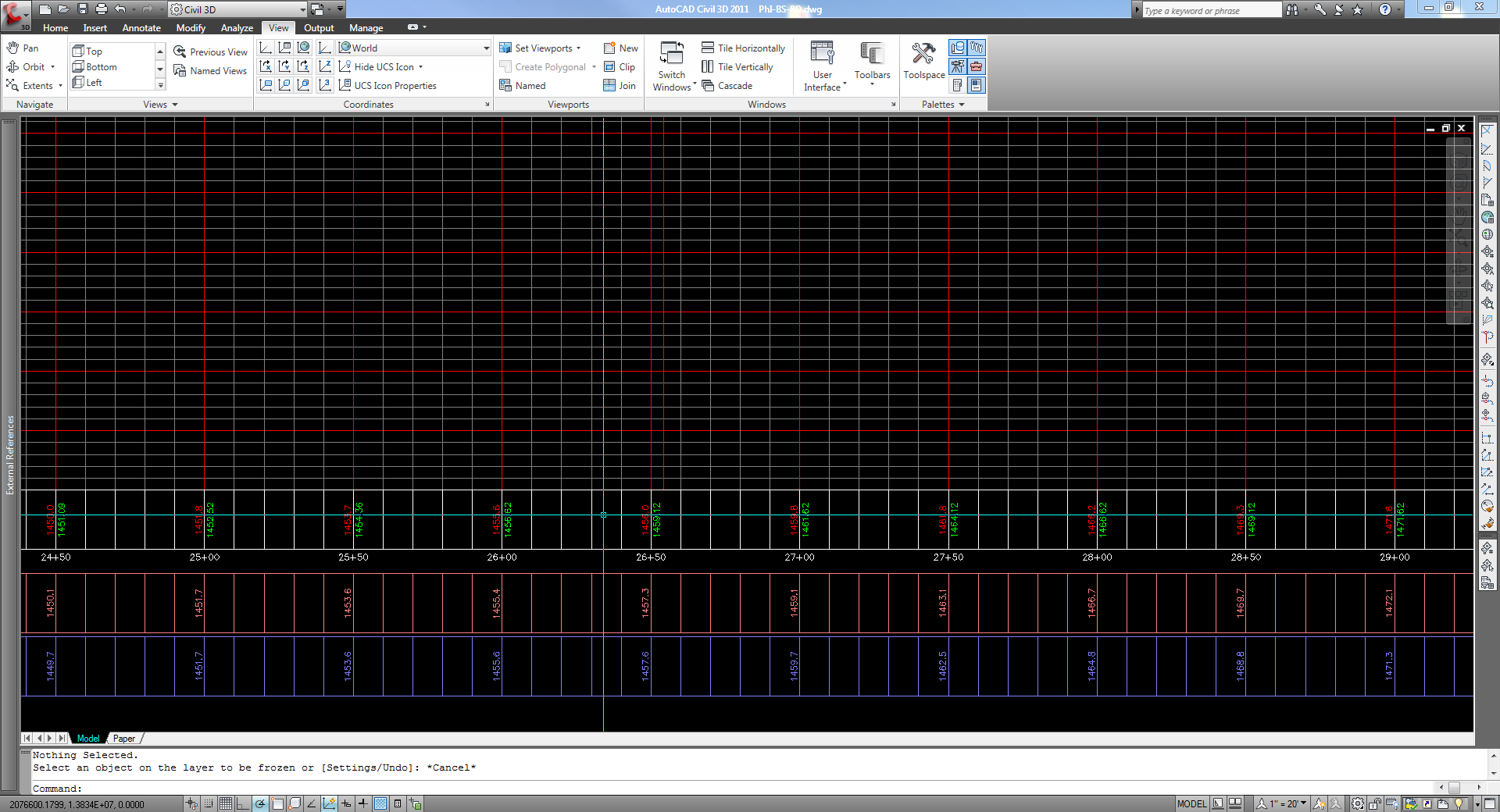Open the Home ribbon tab
Screen dimensions: 1500x812
[55, 28]
